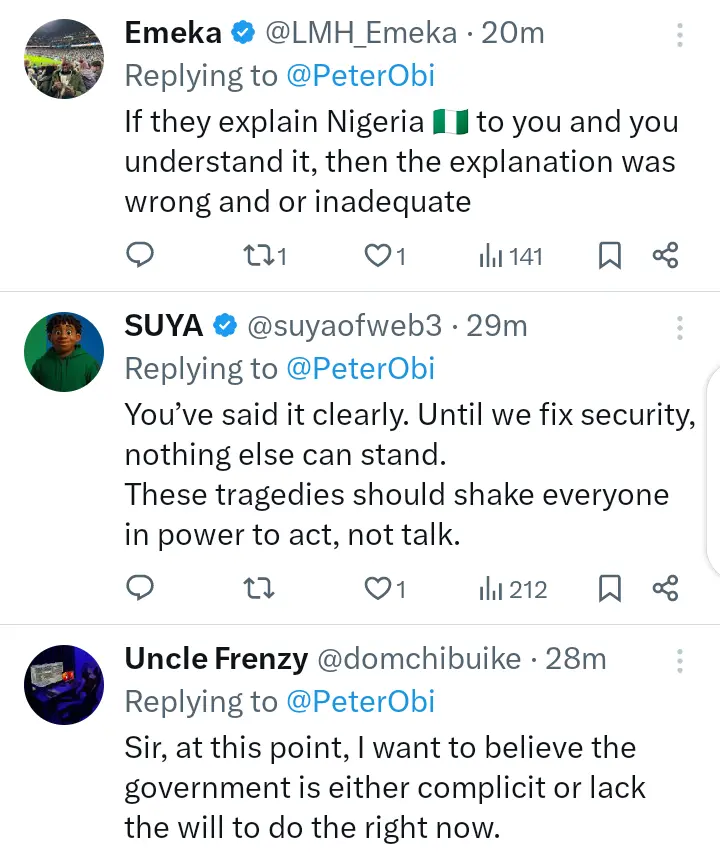The width and height of the screenshot is (720, 857).
Task: Open SUYA's profile picture
Action: tap(63, 351)
